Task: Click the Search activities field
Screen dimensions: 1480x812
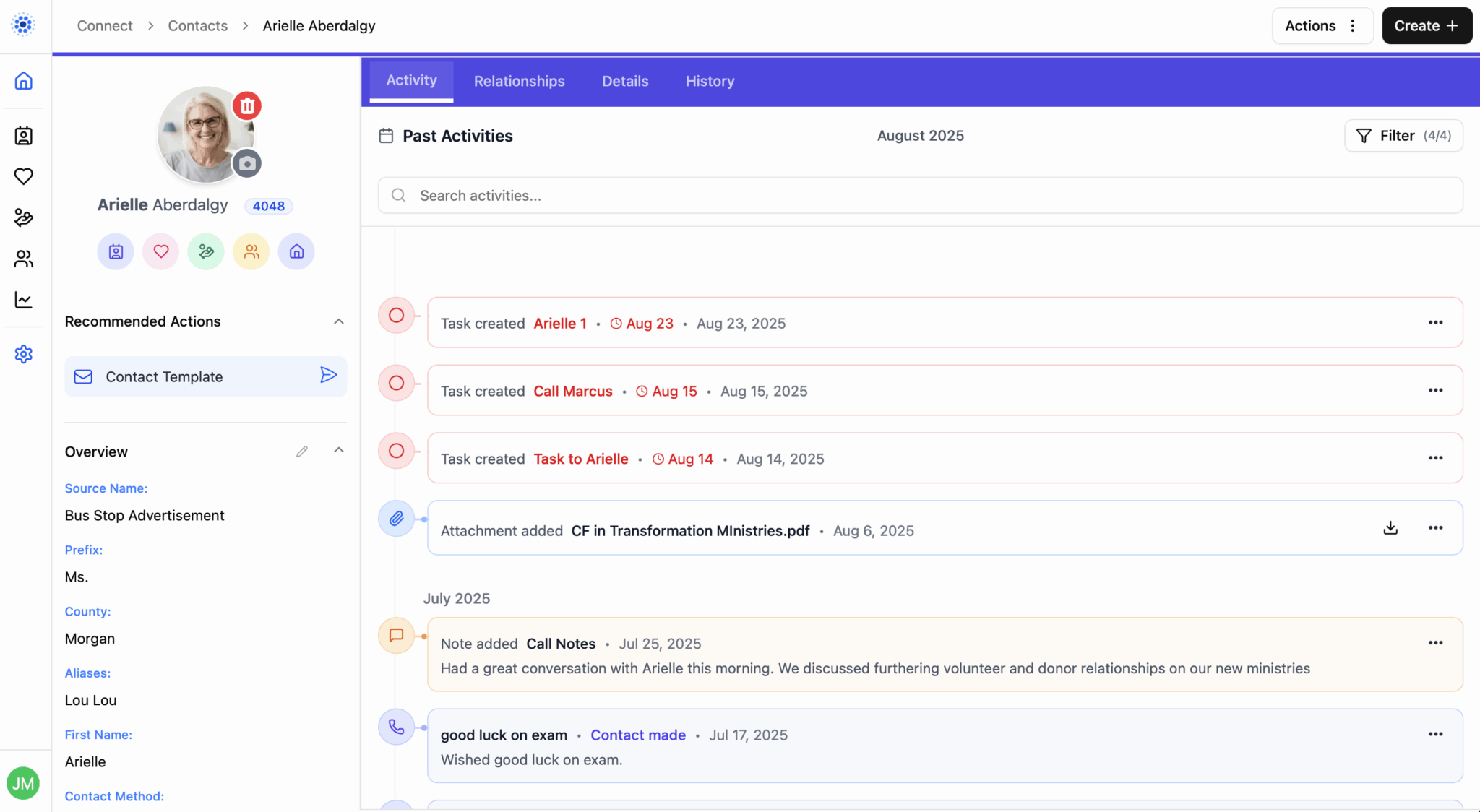Action: pyautogui.click(x=919, y=196)
